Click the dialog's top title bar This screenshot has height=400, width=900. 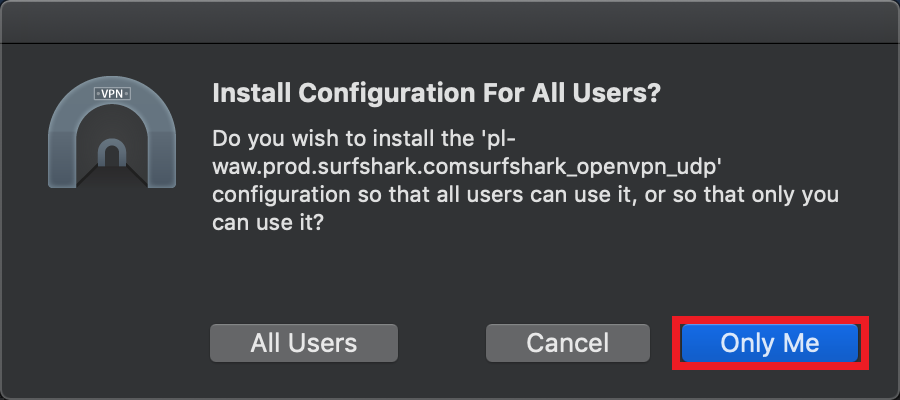click(450, 22)
